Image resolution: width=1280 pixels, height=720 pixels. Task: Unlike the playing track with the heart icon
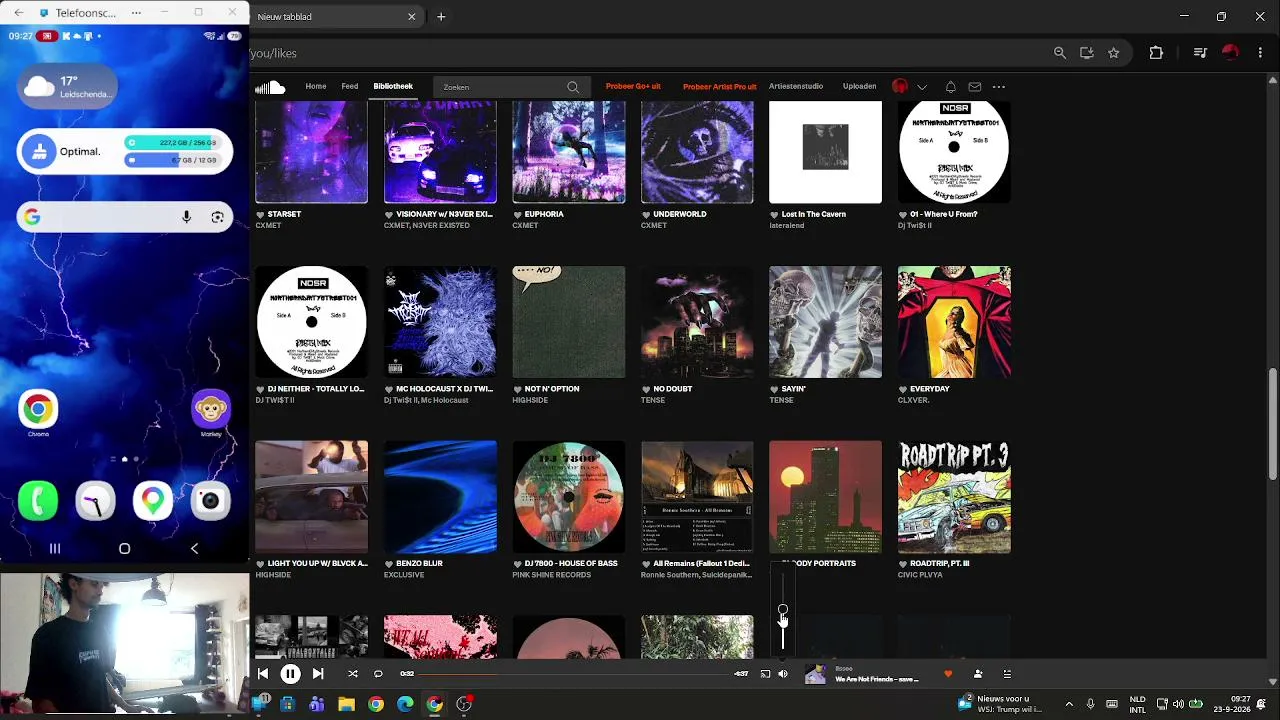tap(948, 674)
